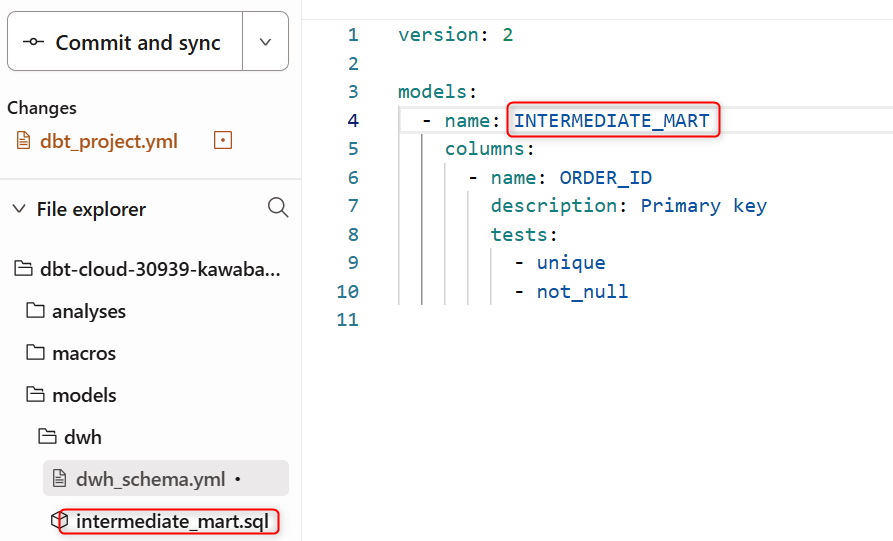The width and height of the screenshot is (893, 541).
Task: Select the dbt-cloud-30939-kawaba root folder
Action: pos(160,269)
